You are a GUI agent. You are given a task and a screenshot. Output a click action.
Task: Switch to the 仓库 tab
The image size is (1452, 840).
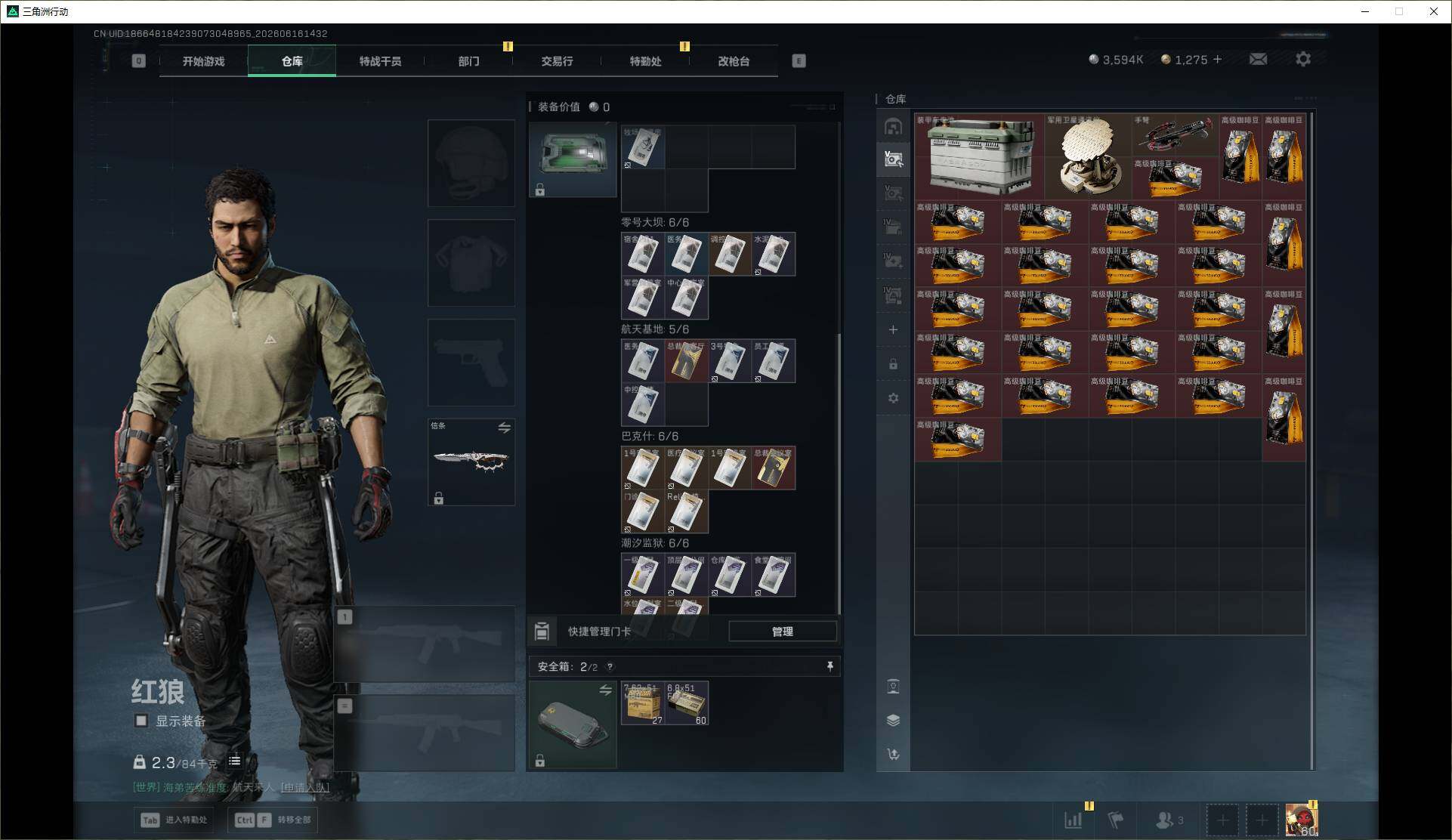[x=292, y=61]
